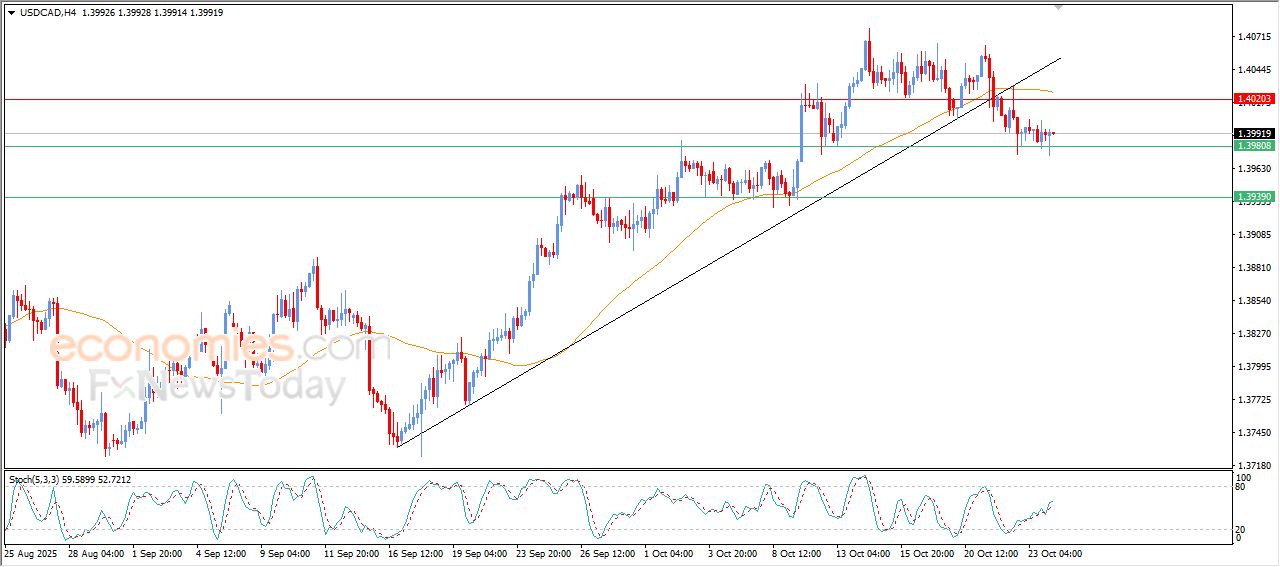Click the gray chart shift triangle marker
Viewport: 1280px width, 567px height.
(x=1059, y=8)
